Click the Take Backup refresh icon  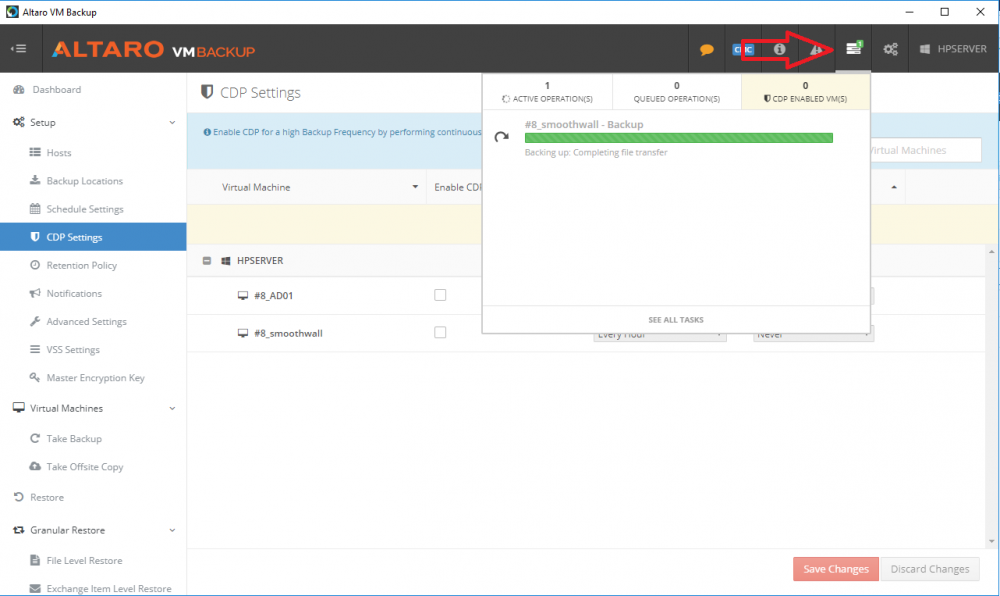click(x=35, y=438)
